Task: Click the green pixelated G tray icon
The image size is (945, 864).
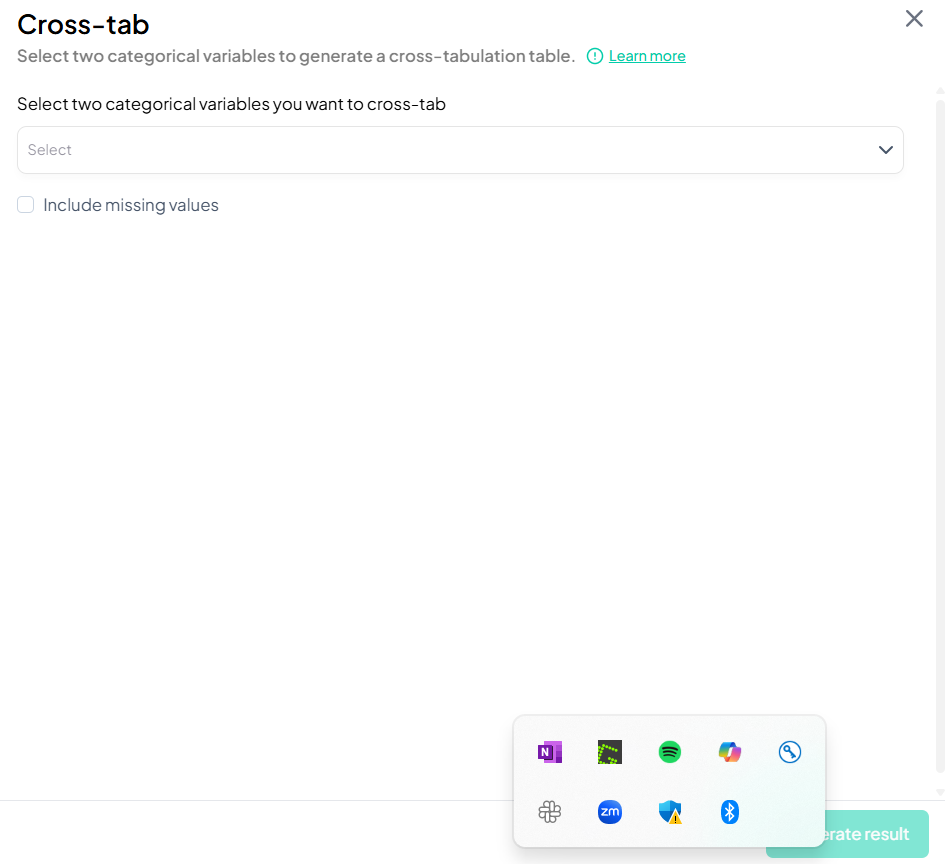Action: [x=609, y=752]
